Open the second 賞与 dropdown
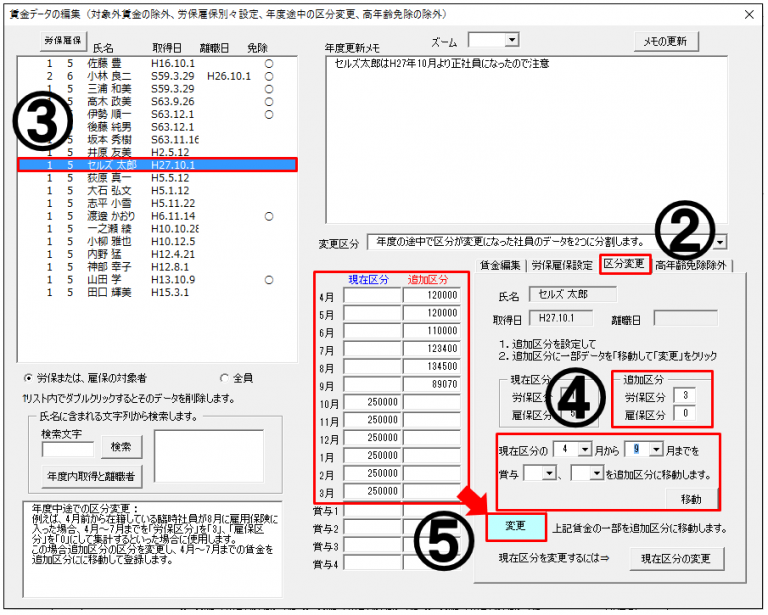 [x=596, y=473]
